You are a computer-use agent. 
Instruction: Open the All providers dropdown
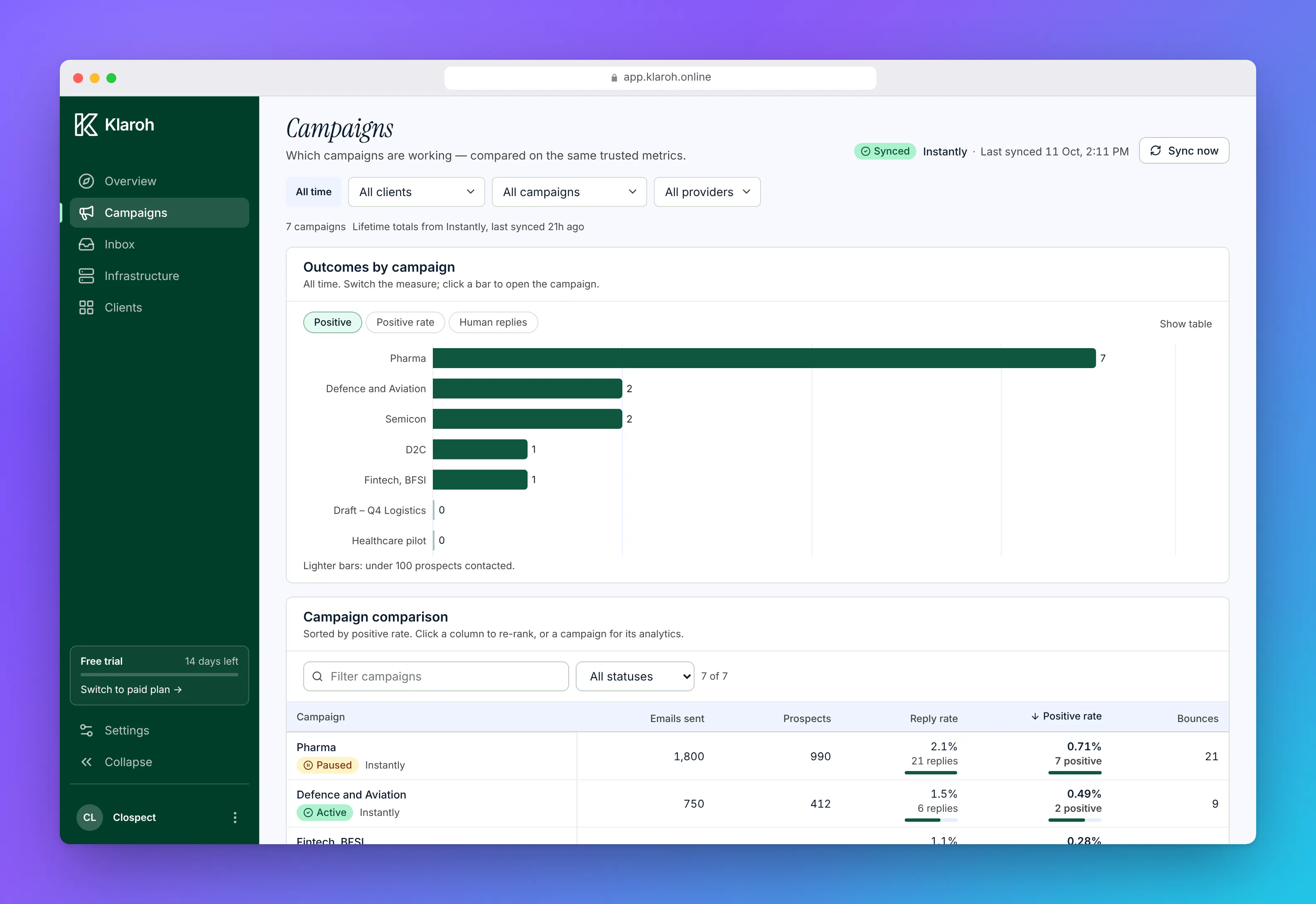coord(707,192)
